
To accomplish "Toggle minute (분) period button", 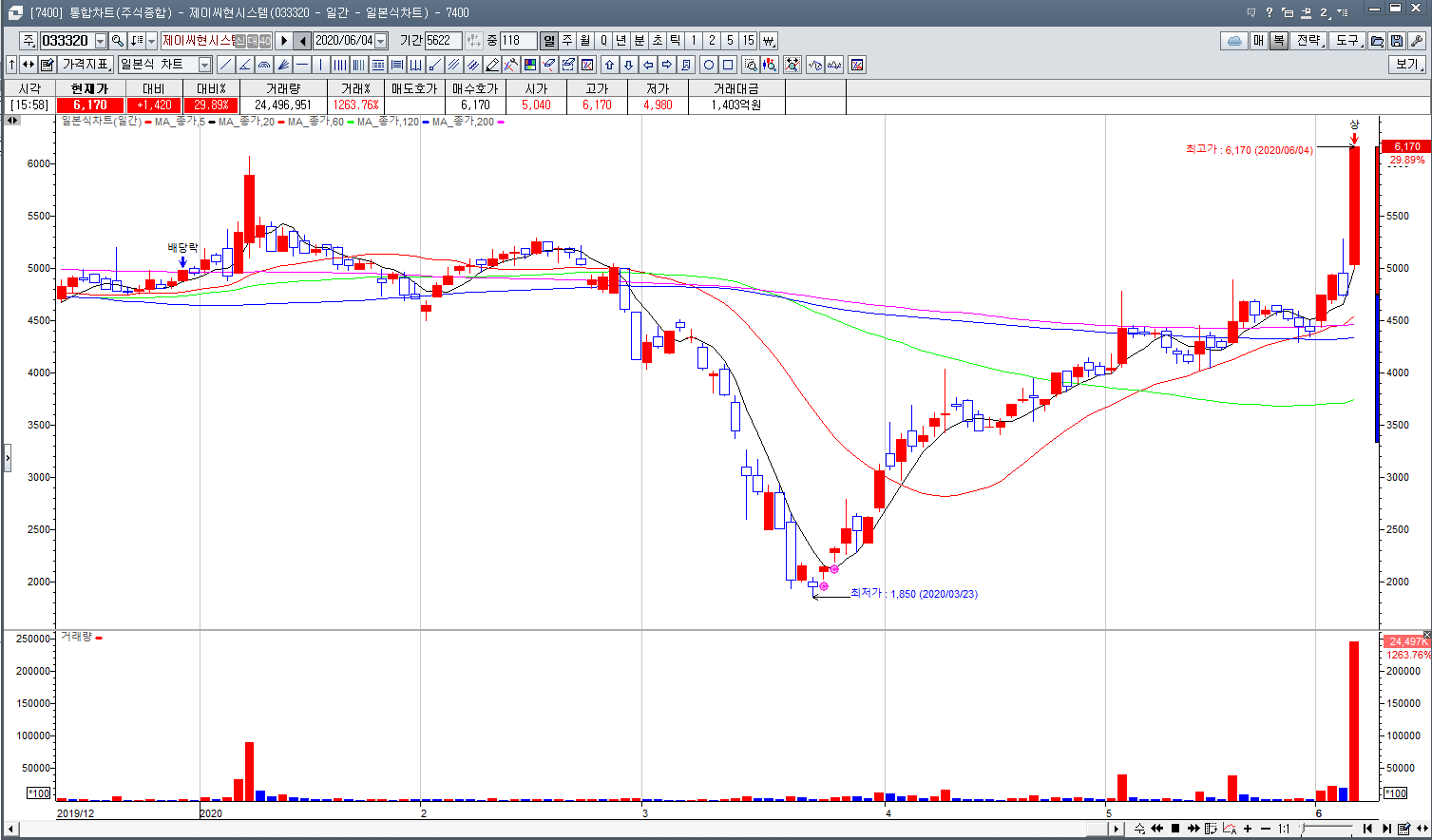I will coord(640,41).
